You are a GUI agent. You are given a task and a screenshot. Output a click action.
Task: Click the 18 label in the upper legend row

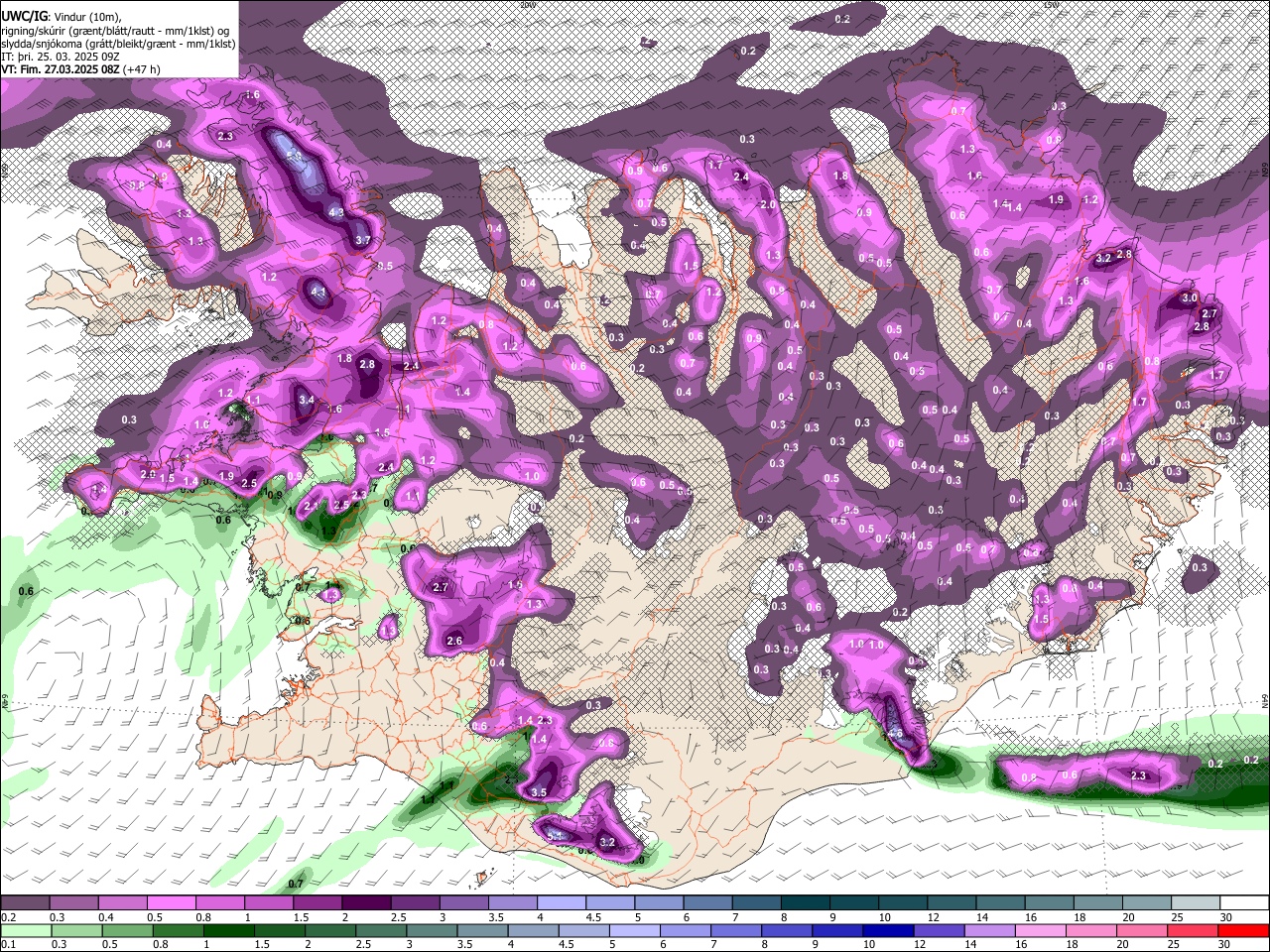click(x=1079, y=917)
